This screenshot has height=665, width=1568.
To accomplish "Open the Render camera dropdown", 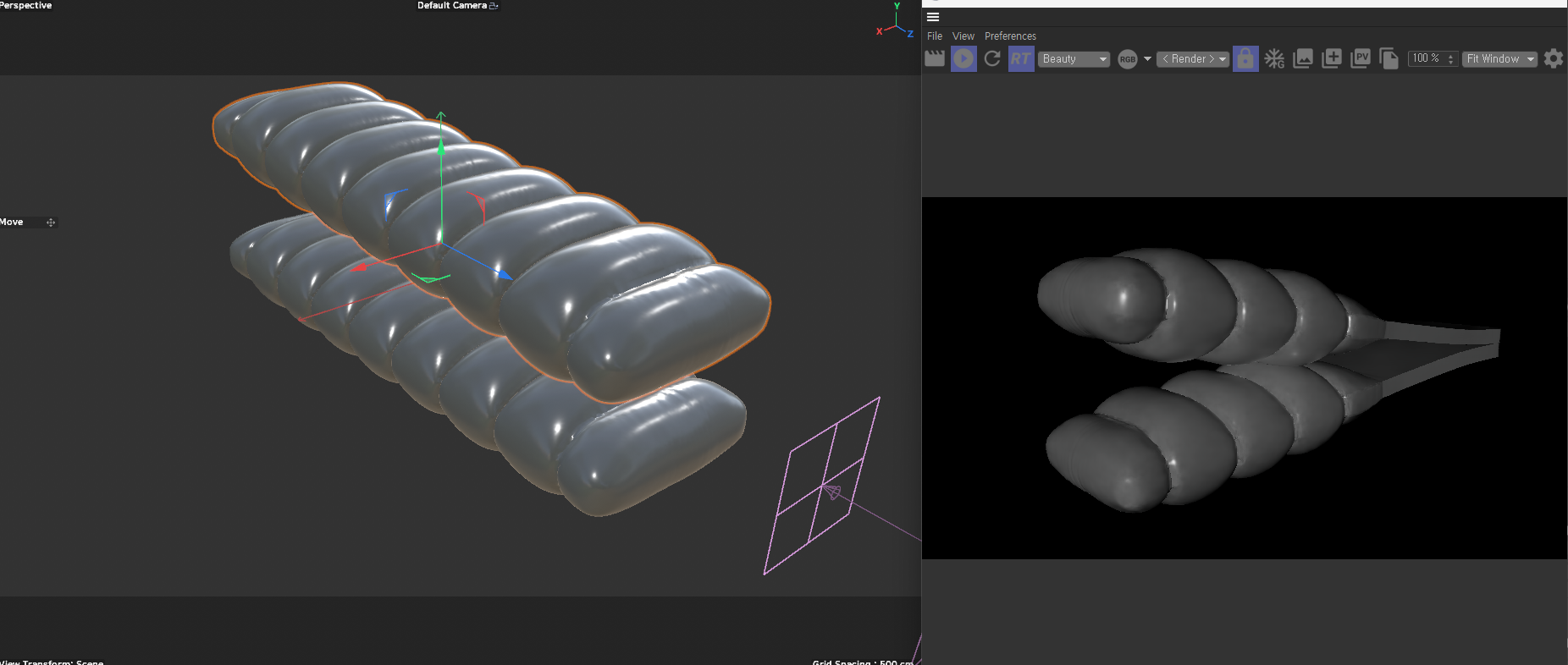I will [1192, 59].
